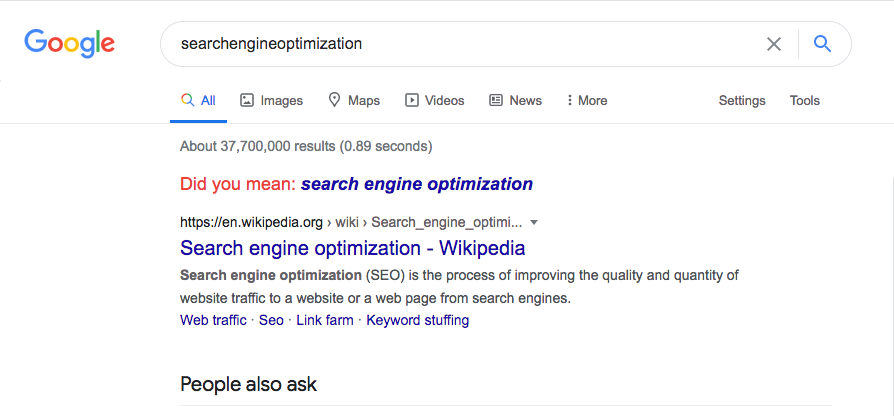This screenshot has width=894, height=416.
Task: Click the Videos play icon
Action: pos(412,100)
